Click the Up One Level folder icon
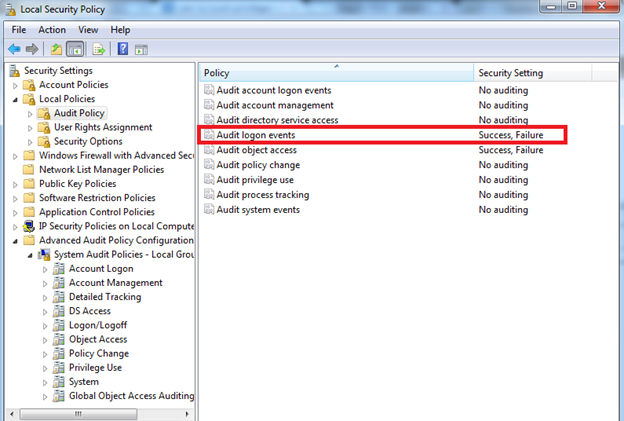Image resolution: width=624 pixels, height=421 pixels. [56, 49]
